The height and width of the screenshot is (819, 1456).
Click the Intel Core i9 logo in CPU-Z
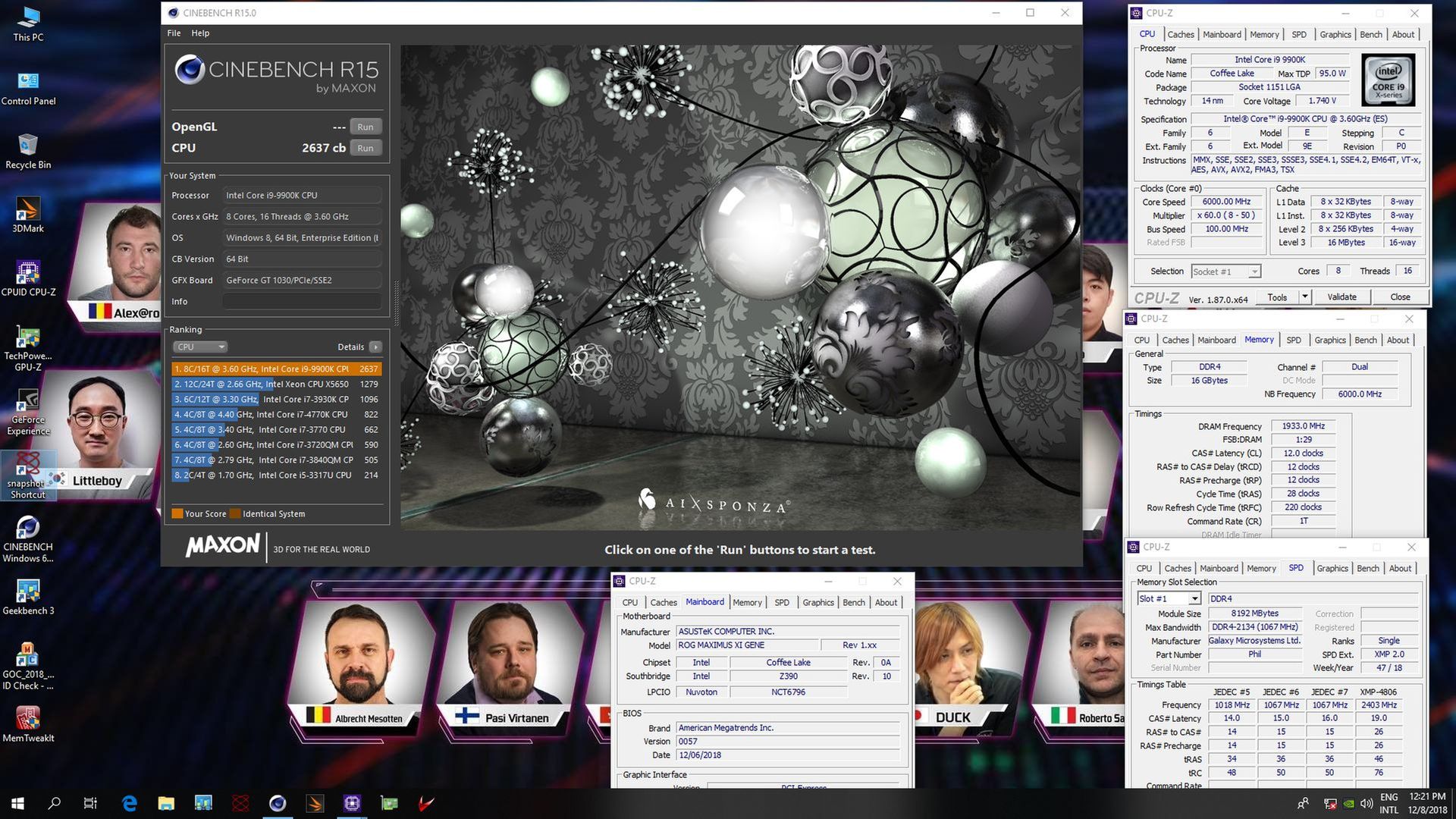pos(1389,80)
